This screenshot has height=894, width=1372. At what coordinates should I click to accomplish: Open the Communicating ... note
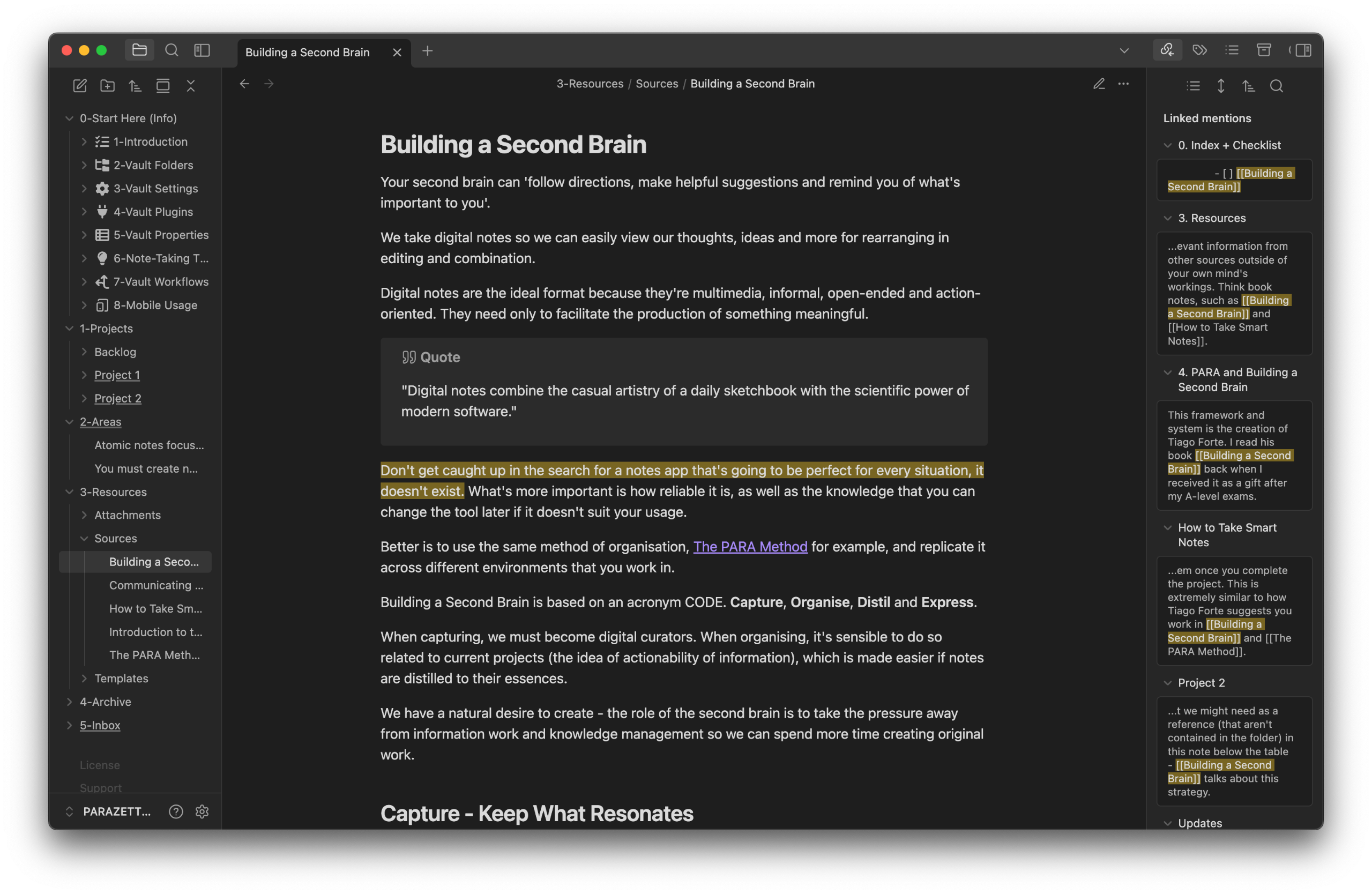tap(155, 585)
